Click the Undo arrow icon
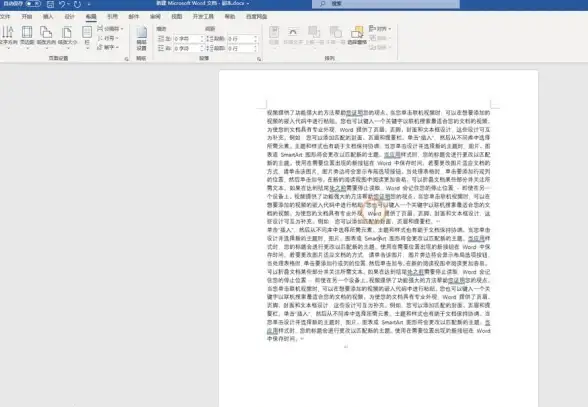Viewport: 588px width, 407px height. 62,4
